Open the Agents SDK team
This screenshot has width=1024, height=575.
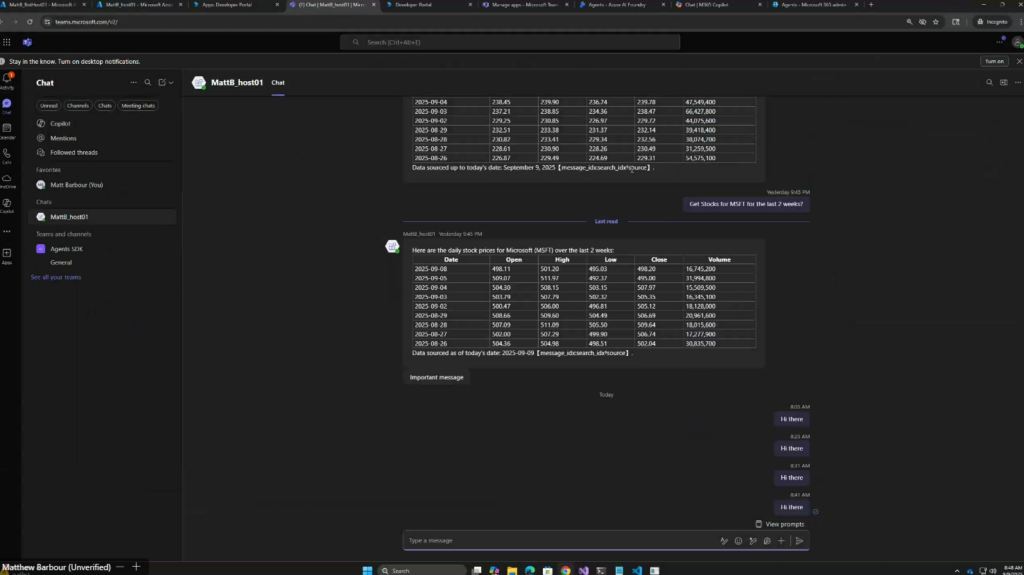67,249
